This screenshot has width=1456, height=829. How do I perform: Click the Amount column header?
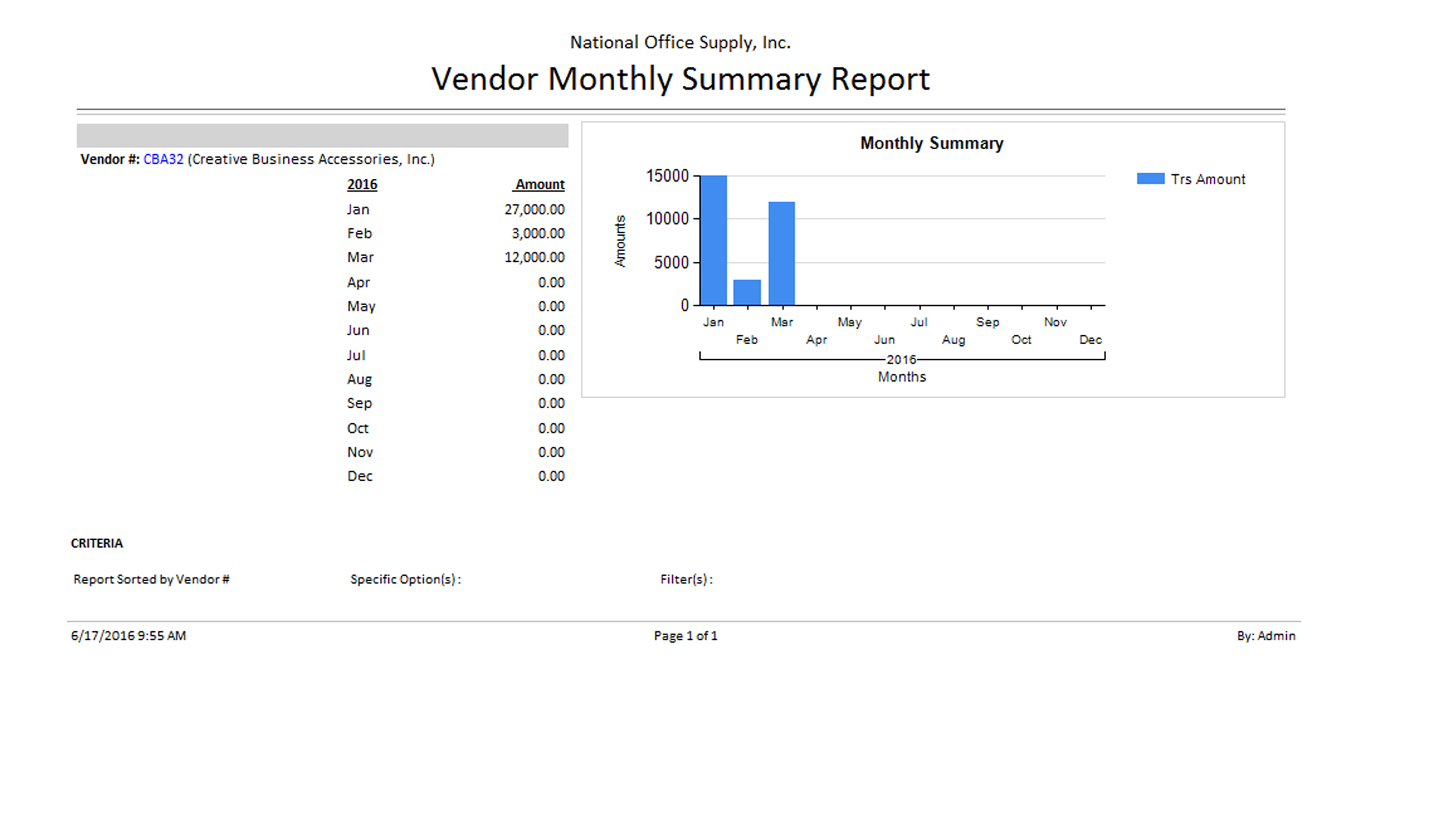(539, 184)
